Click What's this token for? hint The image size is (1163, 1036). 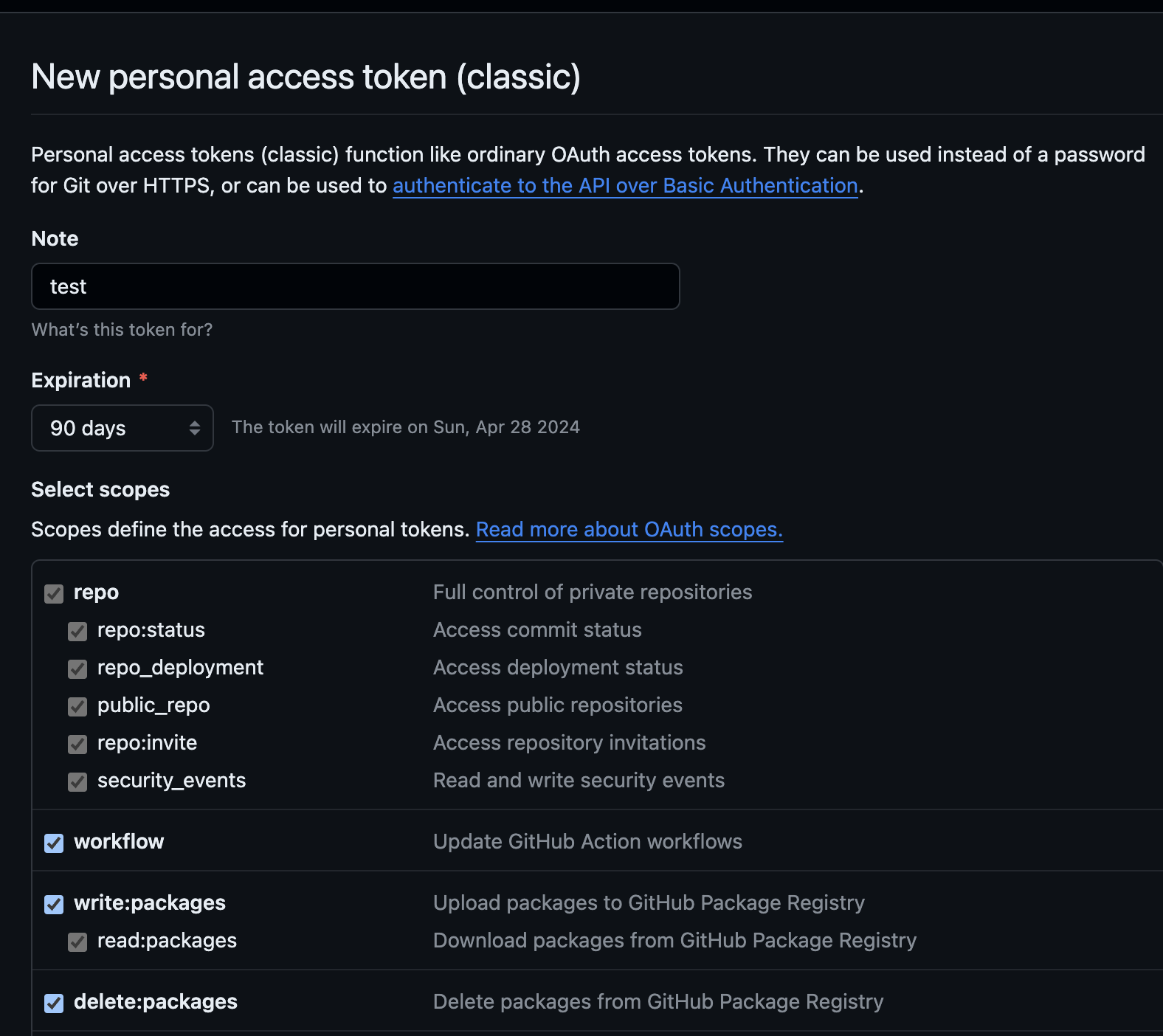click(x=122, y=330)
